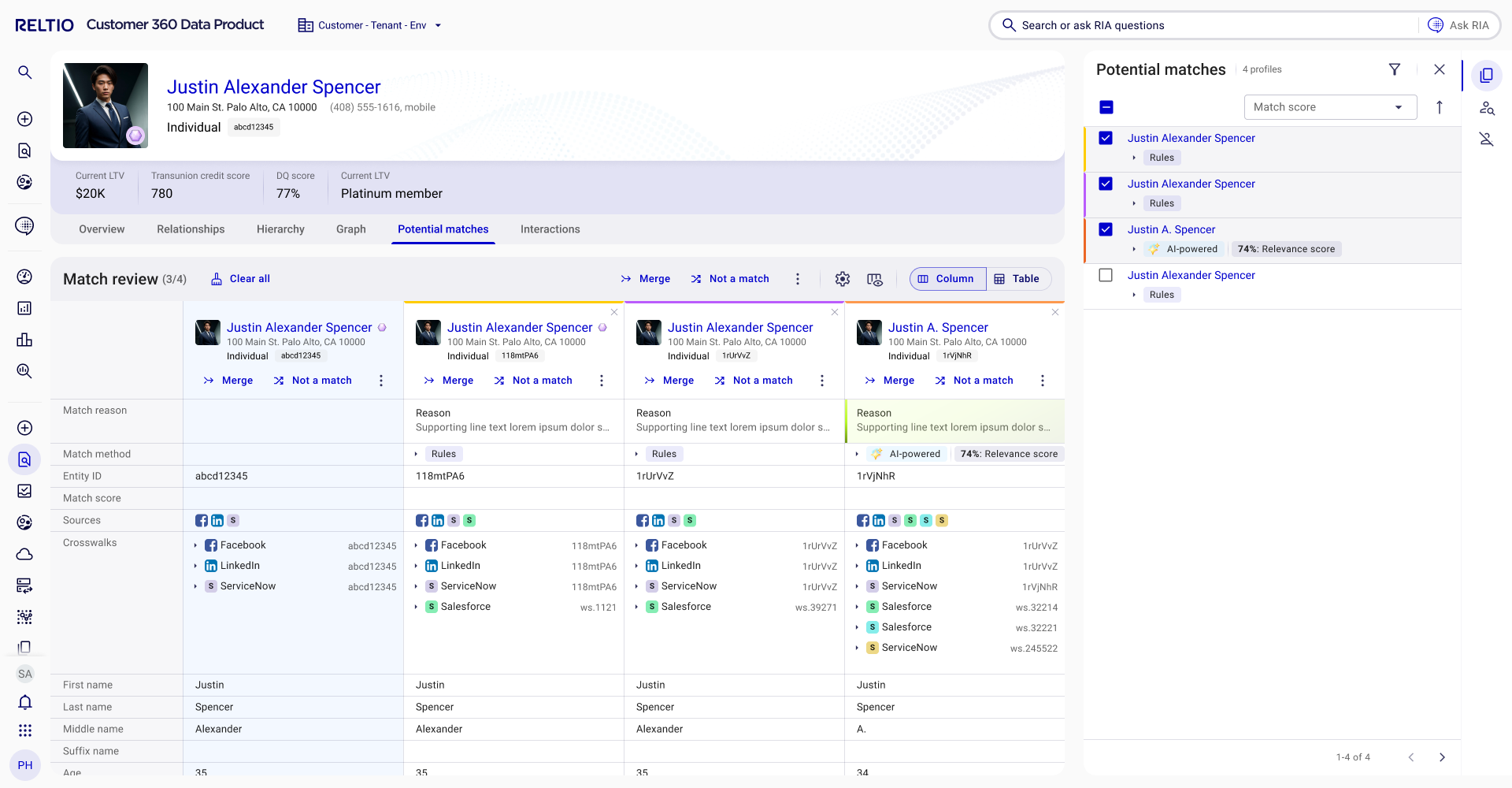Screen dimensions: 1512x788
Task: Click the filter icon in Potential matches panel
Action: click(x=1395, y=69)
